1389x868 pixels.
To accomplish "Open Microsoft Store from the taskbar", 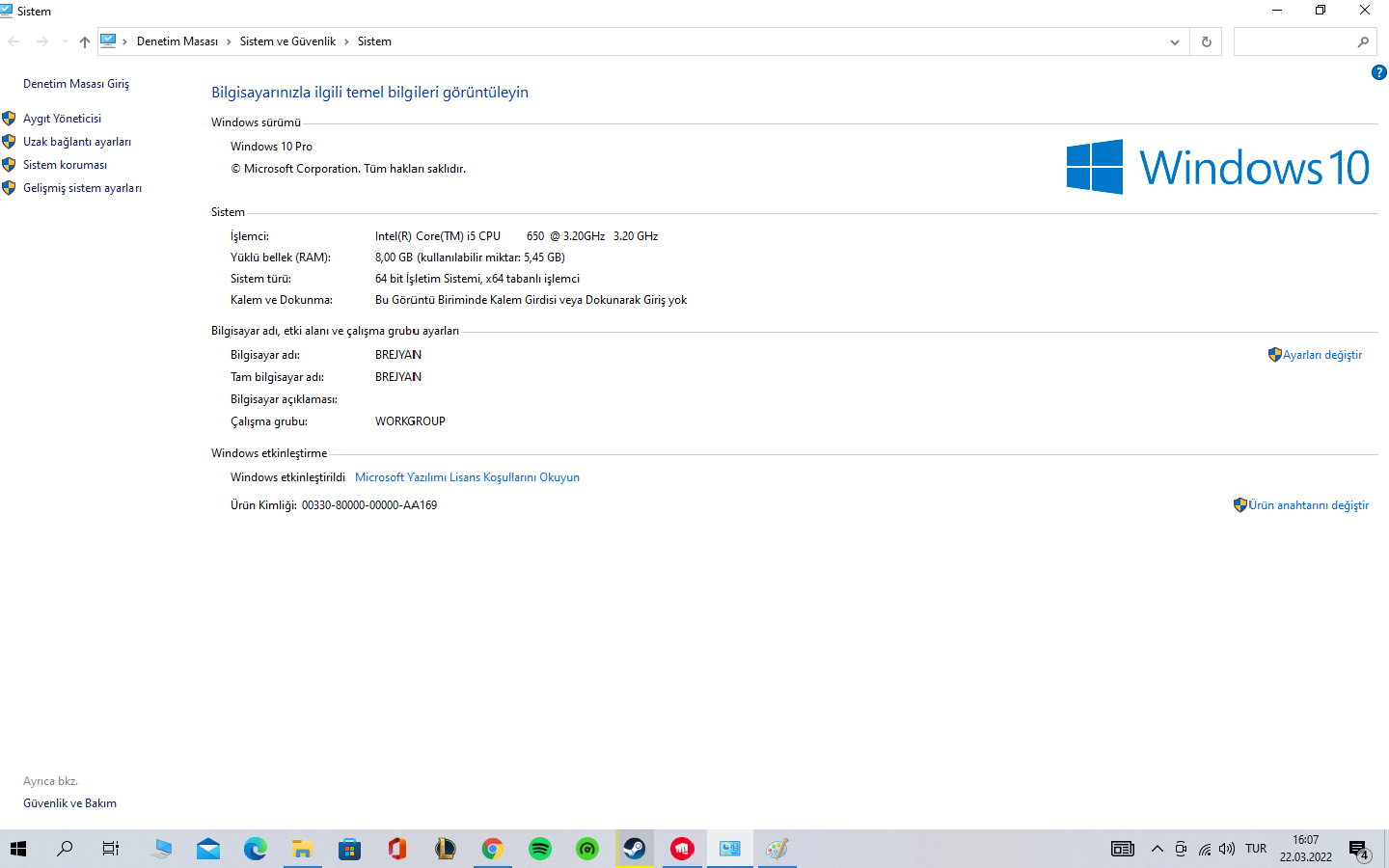I will point(349,849).
